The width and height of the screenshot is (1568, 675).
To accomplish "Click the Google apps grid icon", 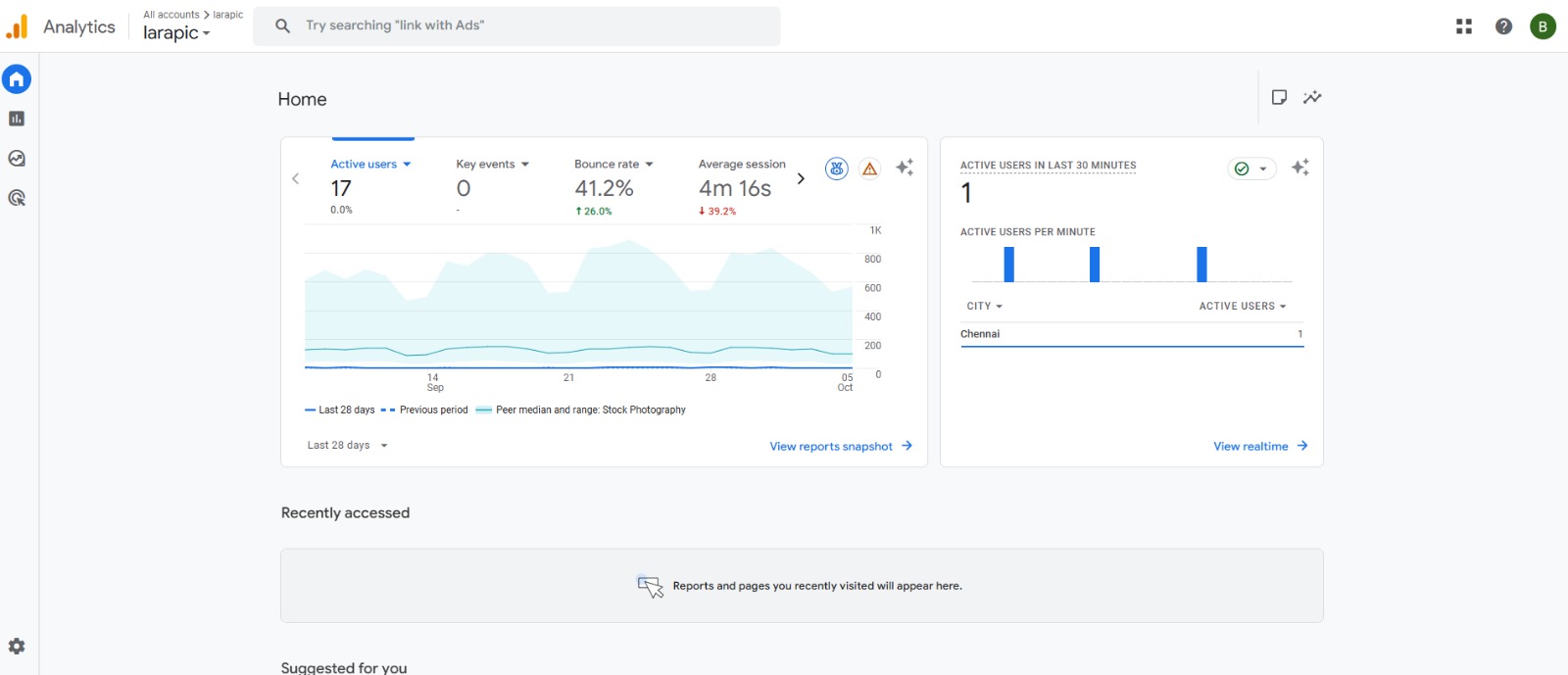I will point(1464,26).
